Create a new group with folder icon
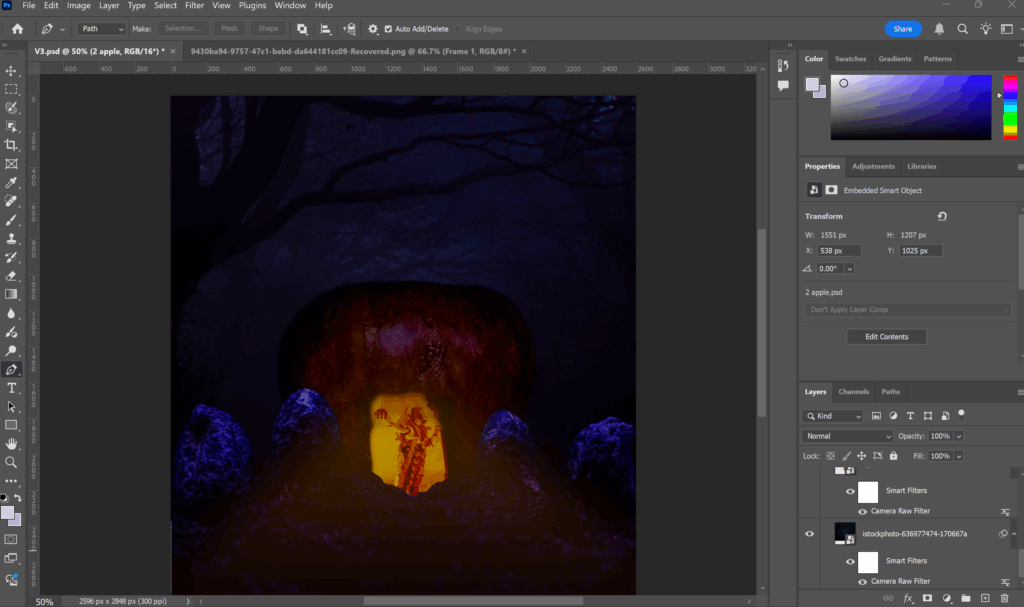 click(966, 598)
